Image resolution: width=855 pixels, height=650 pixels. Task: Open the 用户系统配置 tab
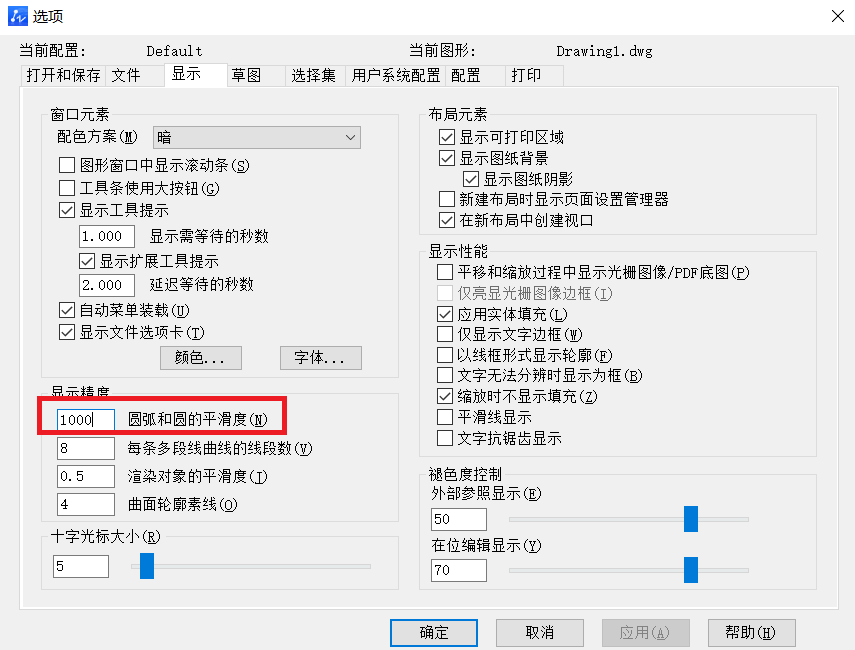point(395,75)
